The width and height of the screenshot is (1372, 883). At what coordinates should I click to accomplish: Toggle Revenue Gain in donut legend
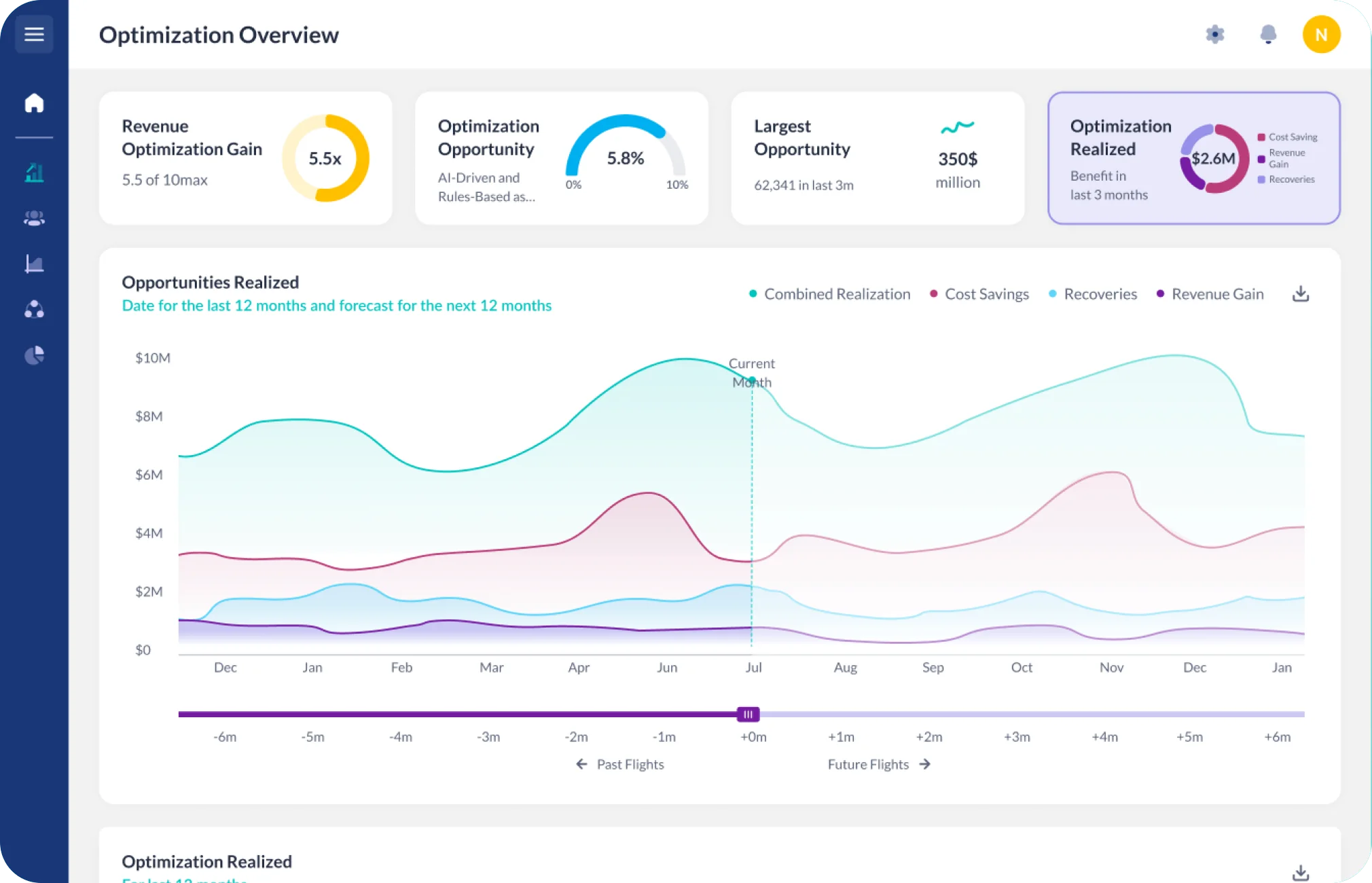(x=1282, y=158)
